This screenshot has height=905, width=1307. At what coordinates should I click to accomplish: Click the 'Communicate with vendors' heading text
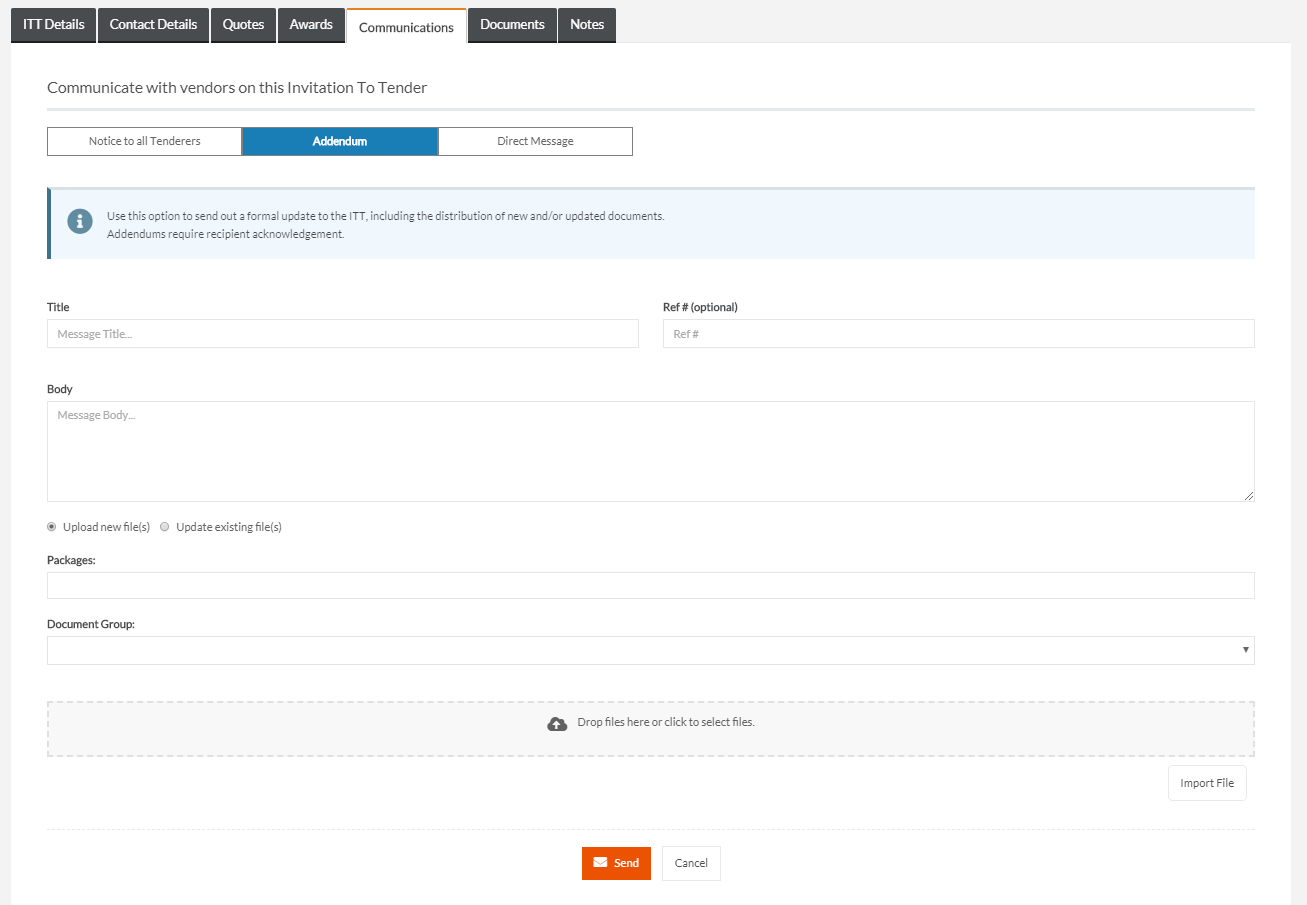237,88
